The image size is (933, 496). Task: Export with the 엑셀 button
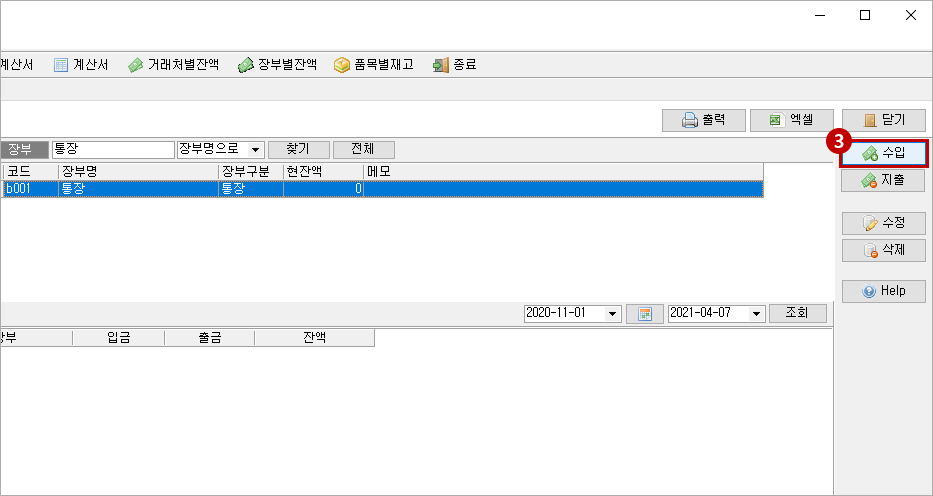[792, 120]
